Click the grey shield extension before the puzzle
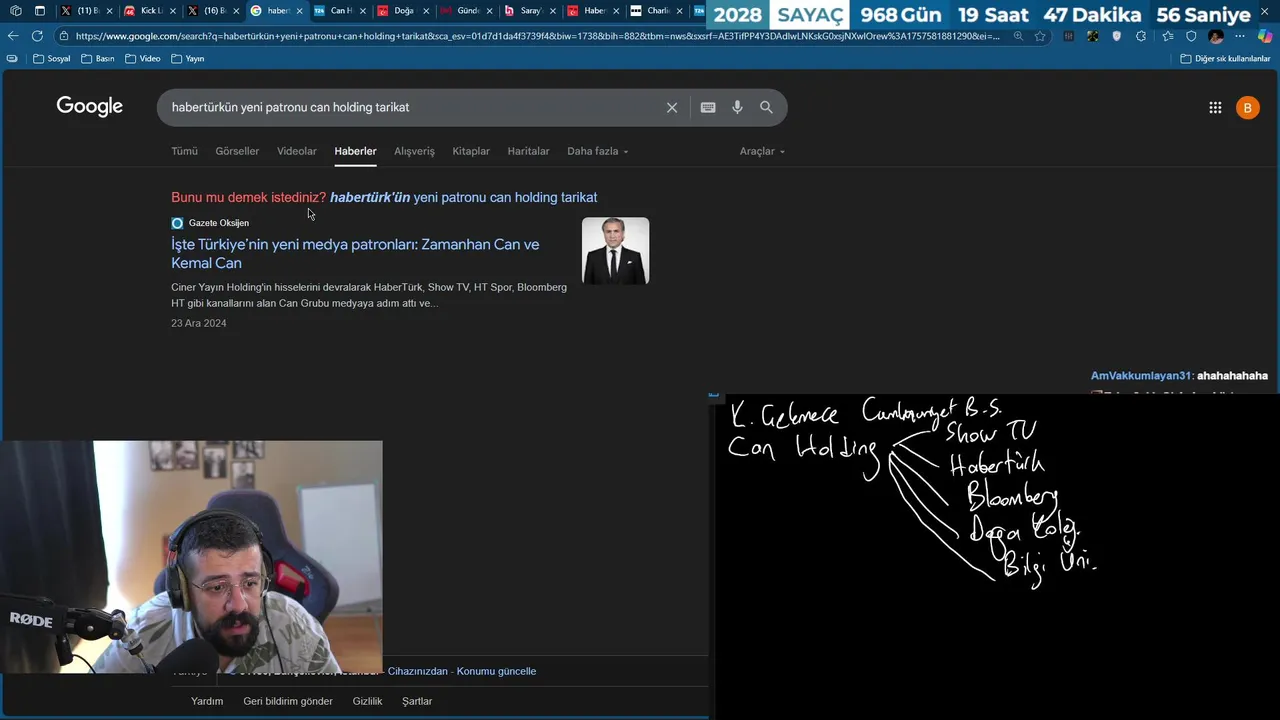This screenshot has width=1280, height=720. tap(1117, 36)
